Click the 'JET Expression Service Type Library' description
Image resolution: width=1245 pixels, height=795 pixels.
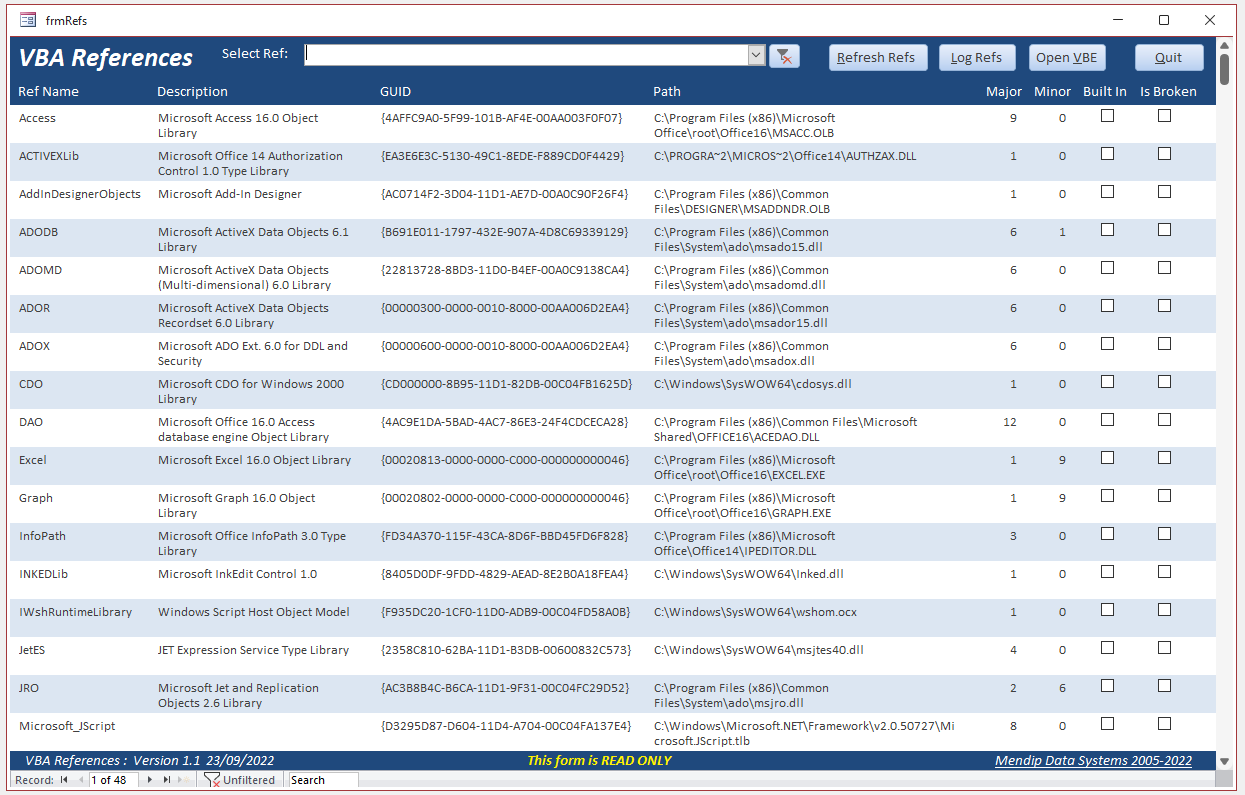253,650
